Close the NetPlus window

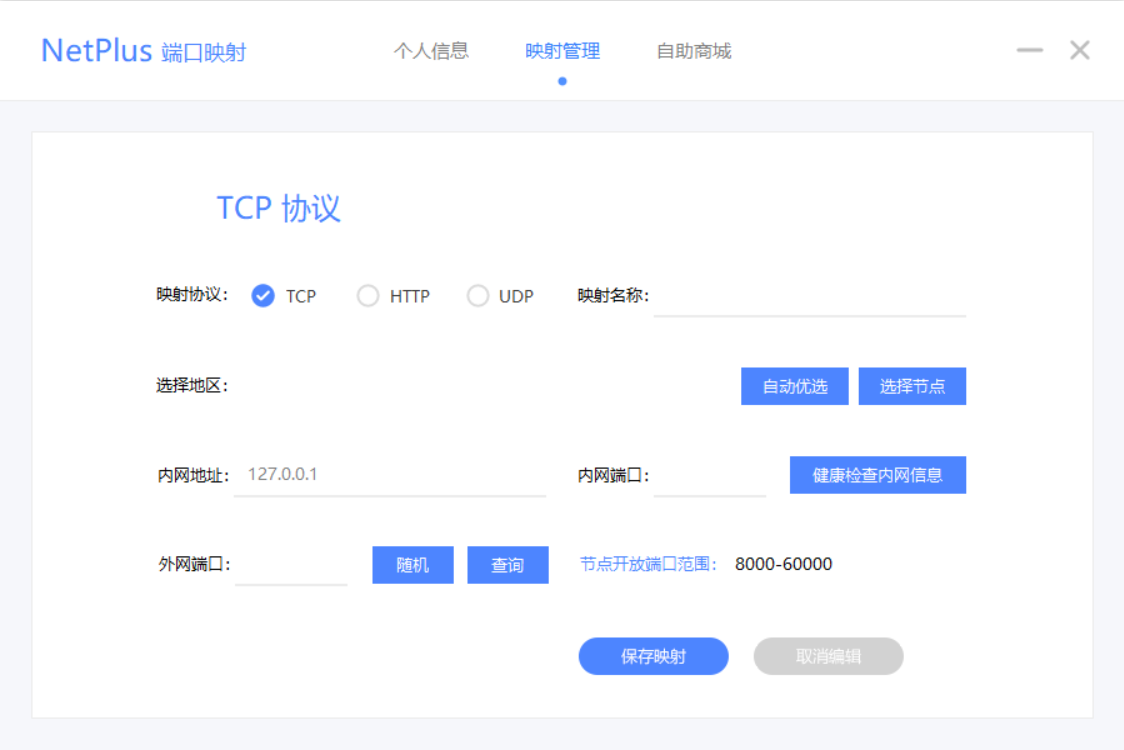[1079, 51]
